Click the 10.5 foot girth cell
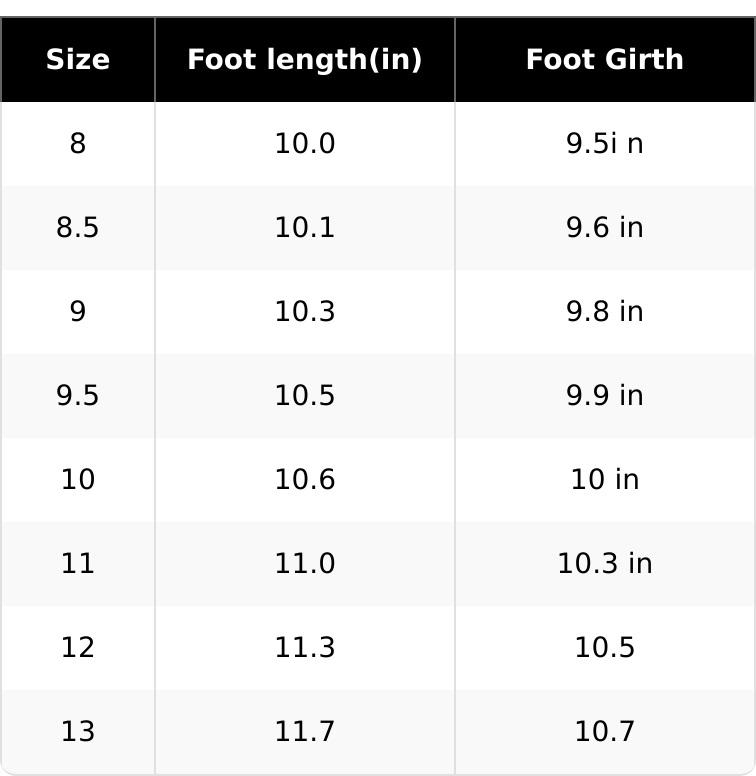Screen dimensions: 756x776 click(x=605, y=648)
